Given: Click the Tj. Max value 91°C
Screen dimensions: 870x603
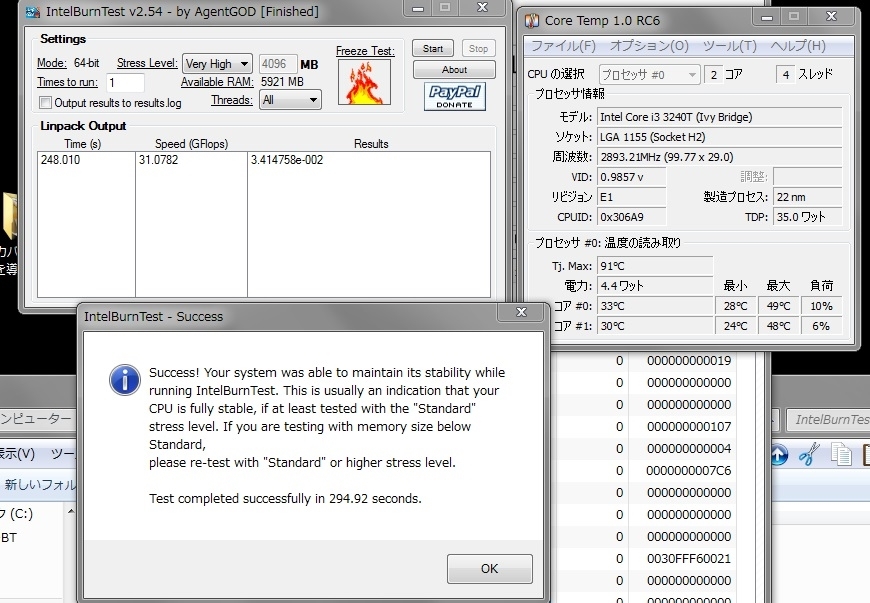Looking at the screenshot, I should (655, 266).
